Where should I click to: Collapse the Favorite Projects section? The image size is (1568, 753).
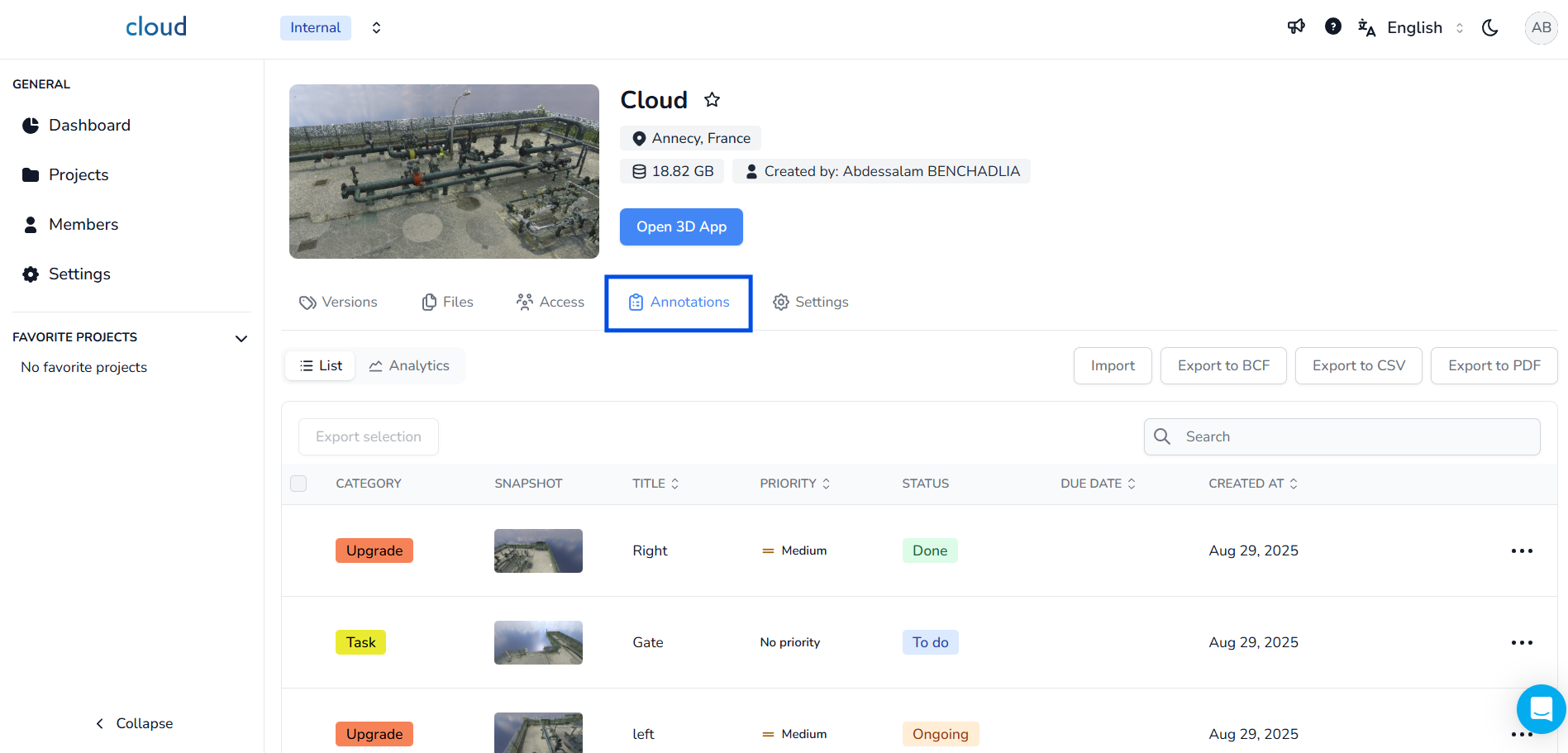(241, 338)
